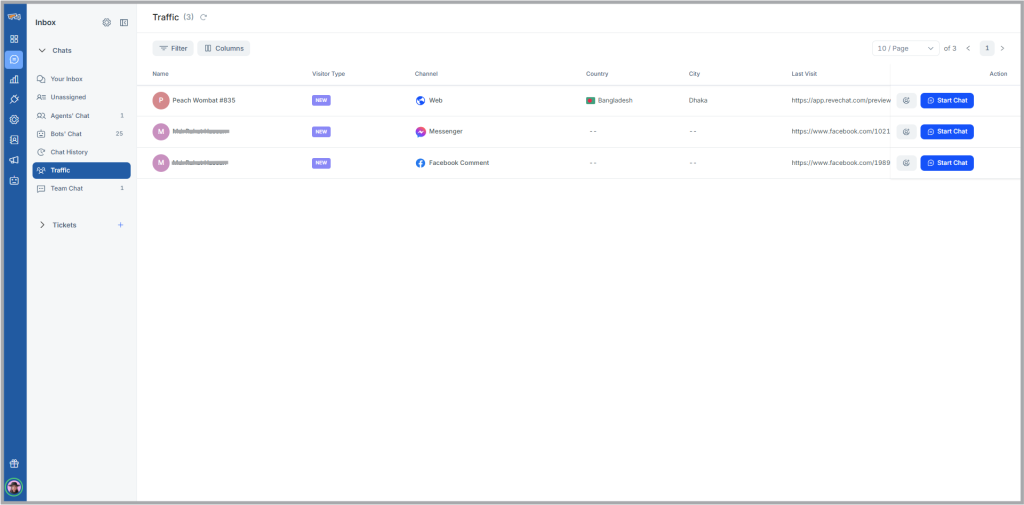The height and width of the screenshot is (505, 1024).
Task: Go to Unassigned chats
Action: [x=68, y=97]
